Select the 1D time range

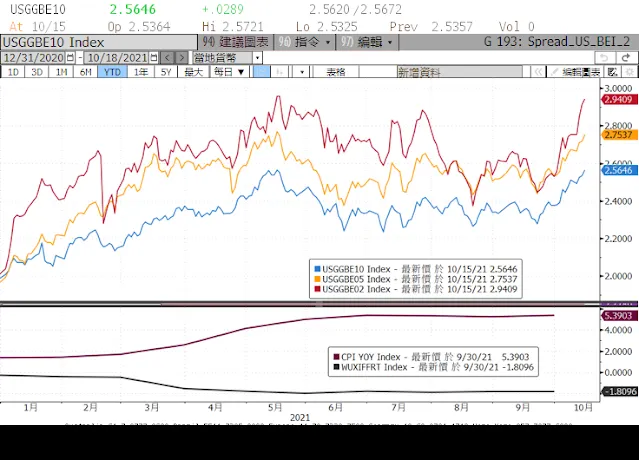(x=13, y=72)
